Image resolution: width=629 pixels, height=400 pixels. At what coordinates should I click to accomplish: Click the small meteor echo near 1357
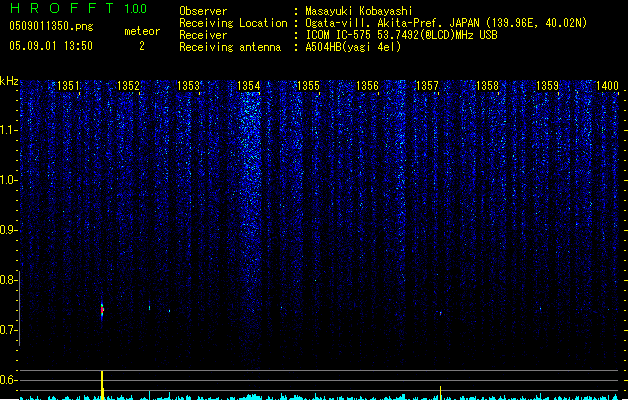click(x=440, y=313)
